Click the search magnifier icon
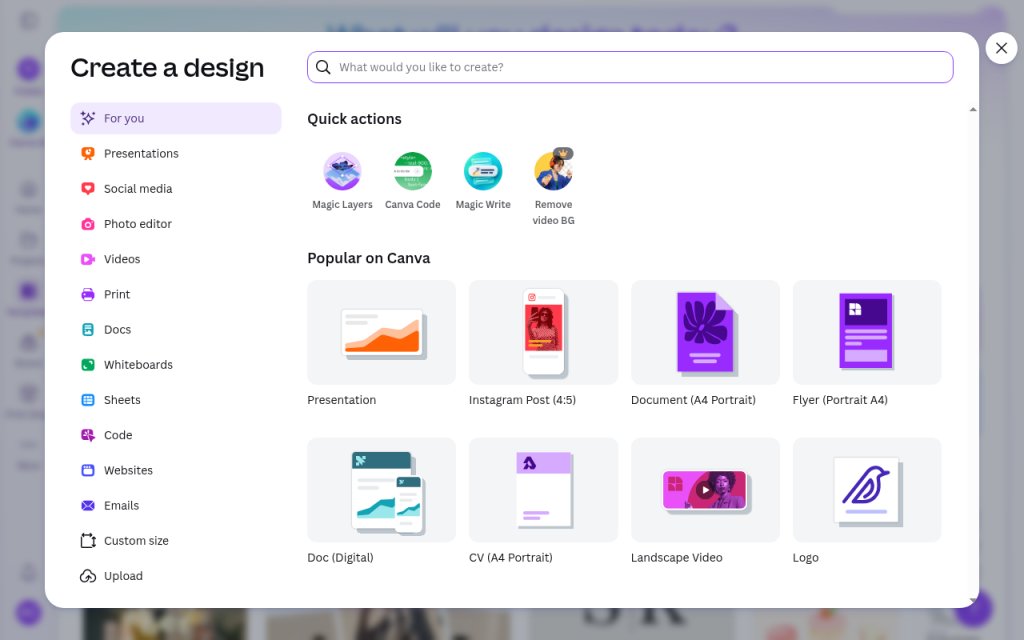 pyautogui.click(x=323, y=67)
